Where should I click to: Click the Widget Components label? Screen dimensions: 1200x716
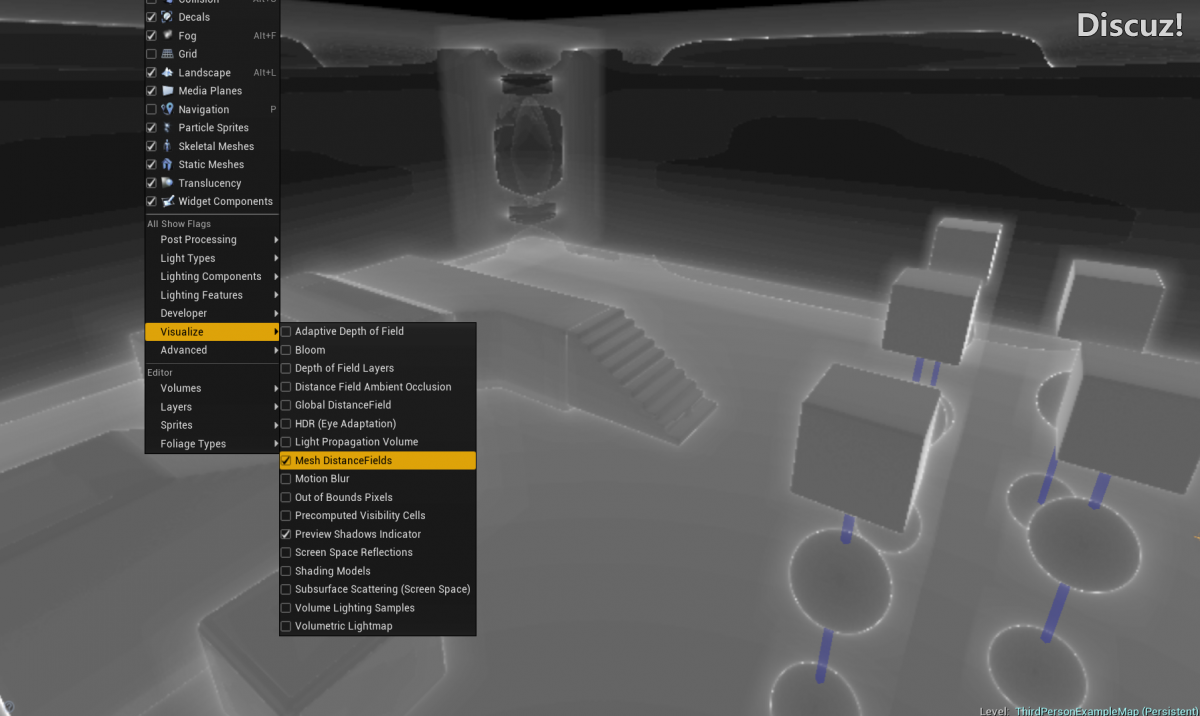click(x=226, y=201)
